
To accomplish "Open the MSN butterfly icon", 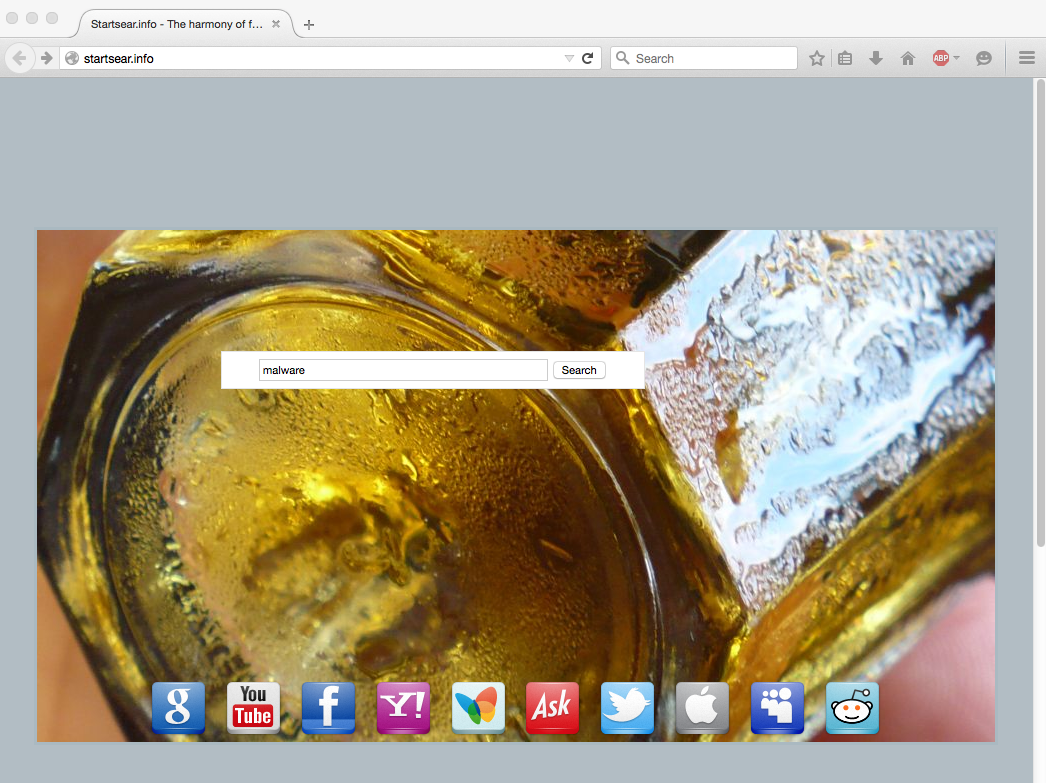I will tap(478, 708).
